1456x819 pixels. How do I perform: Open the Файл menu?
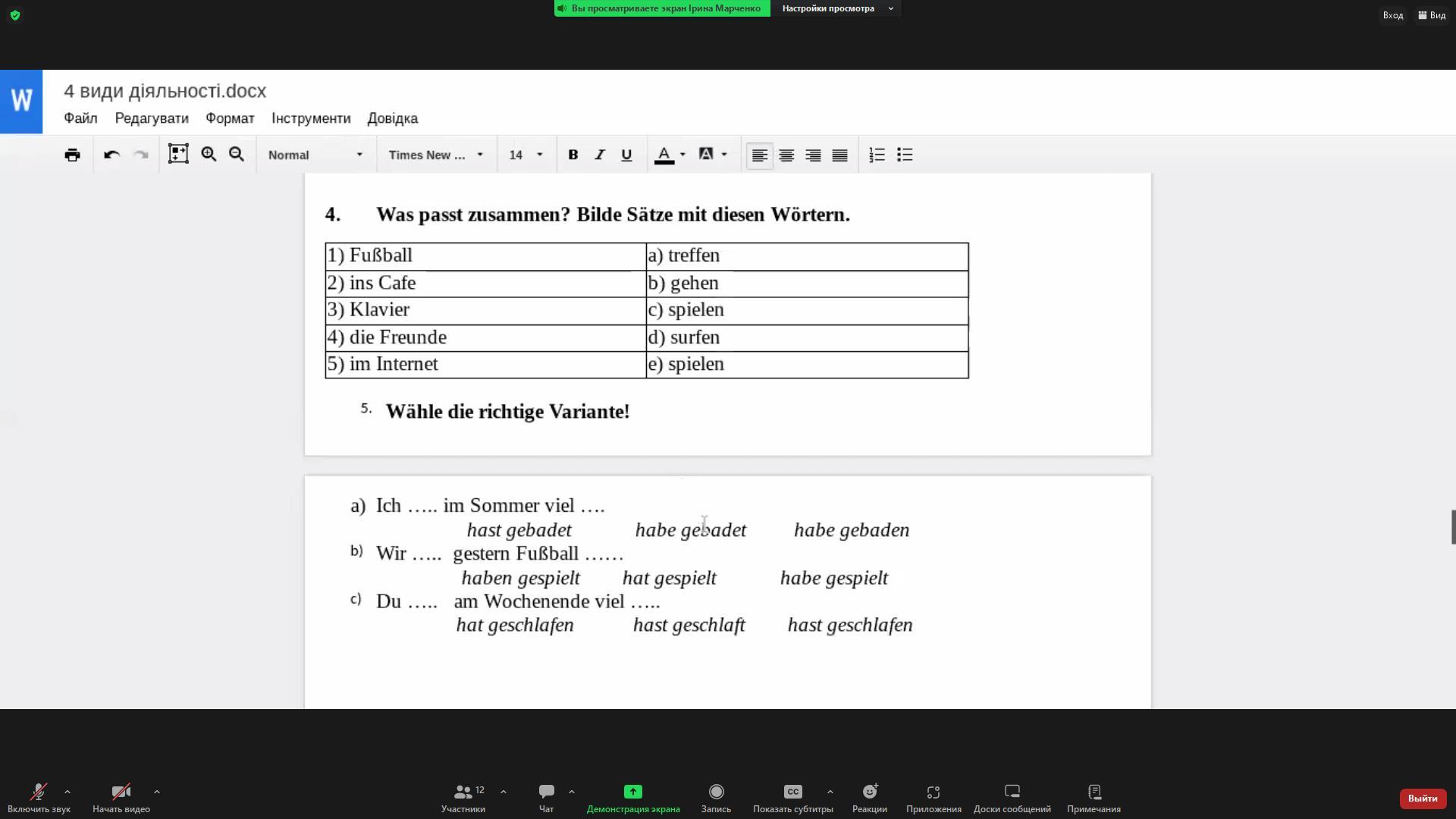(80, 118)
